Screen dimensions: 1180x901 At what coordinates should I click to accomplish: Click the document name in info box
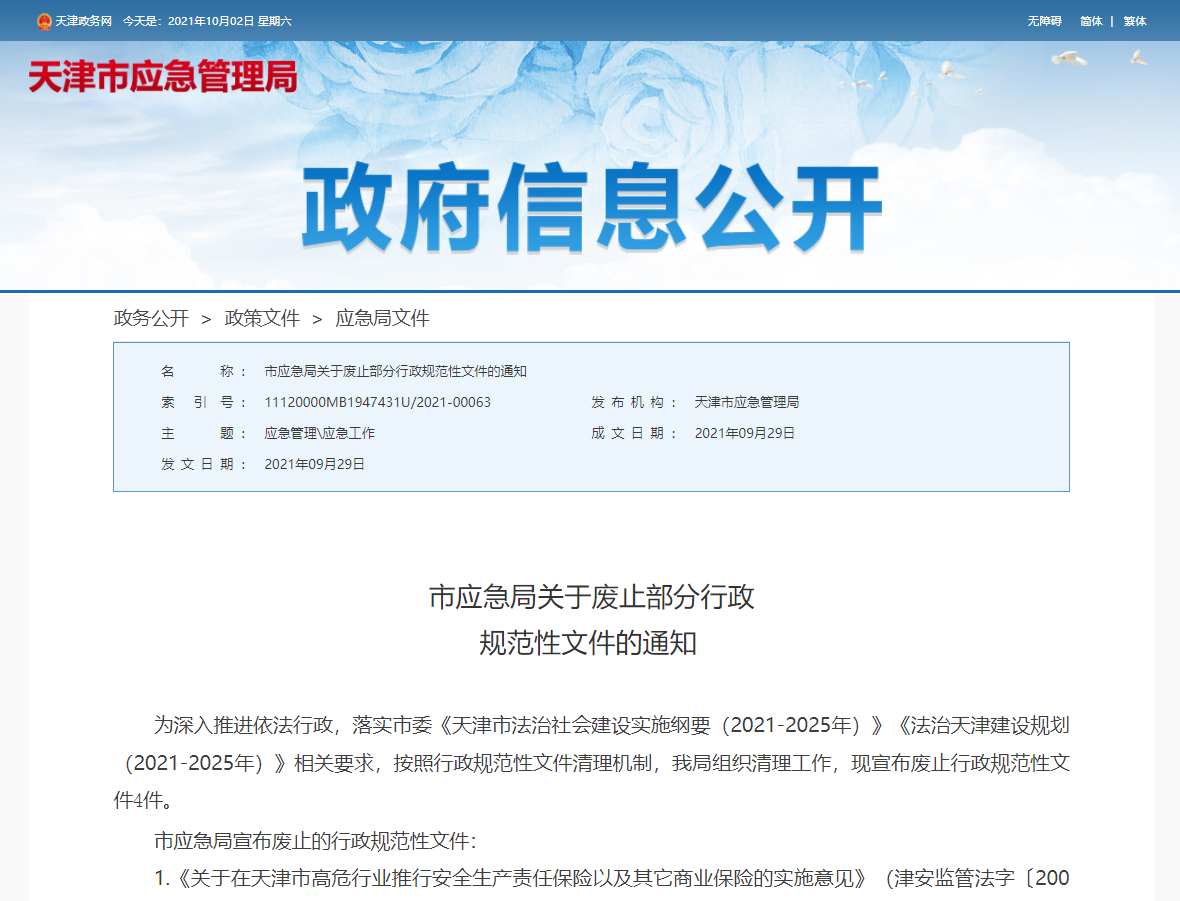(395, 371)
